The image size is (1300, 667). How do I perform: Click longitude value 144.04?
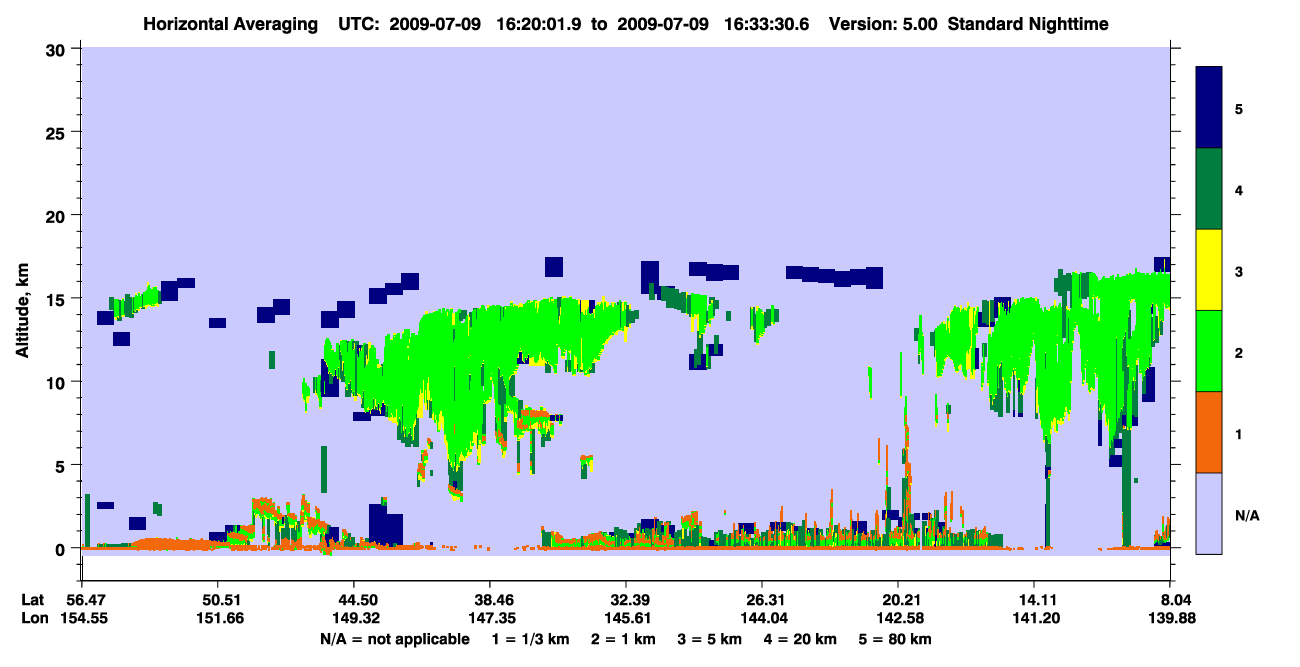pyautogui.click(x=762, y=617)
